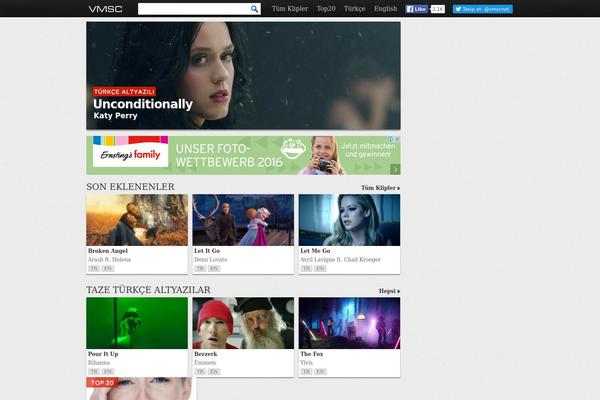Image resolution: width=600 pixels, height=400 pixels.
Task: Open Hepsi link beside Taze Türkçe Altyazılar
Action: pyautogui.click(x=389, y=291)
